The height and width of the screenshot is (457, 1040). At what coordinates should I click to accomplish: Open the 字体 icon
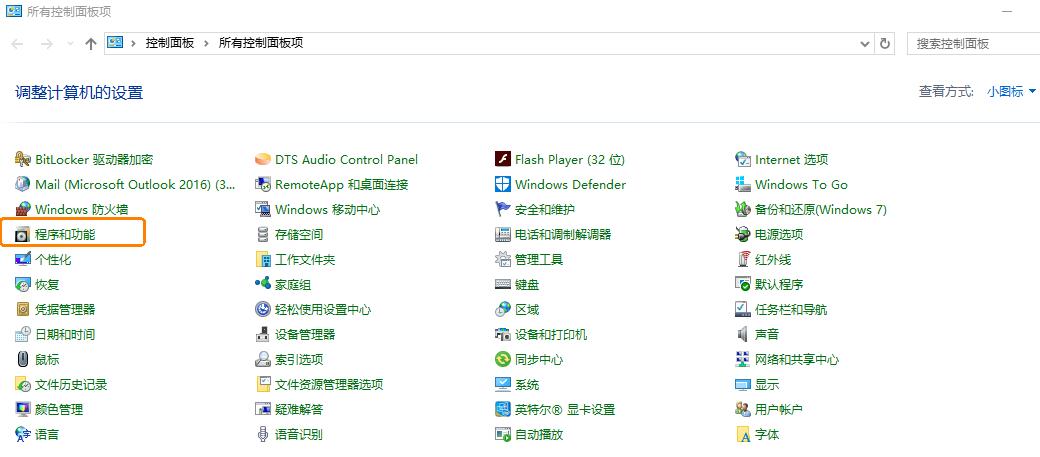pos(743,434)
